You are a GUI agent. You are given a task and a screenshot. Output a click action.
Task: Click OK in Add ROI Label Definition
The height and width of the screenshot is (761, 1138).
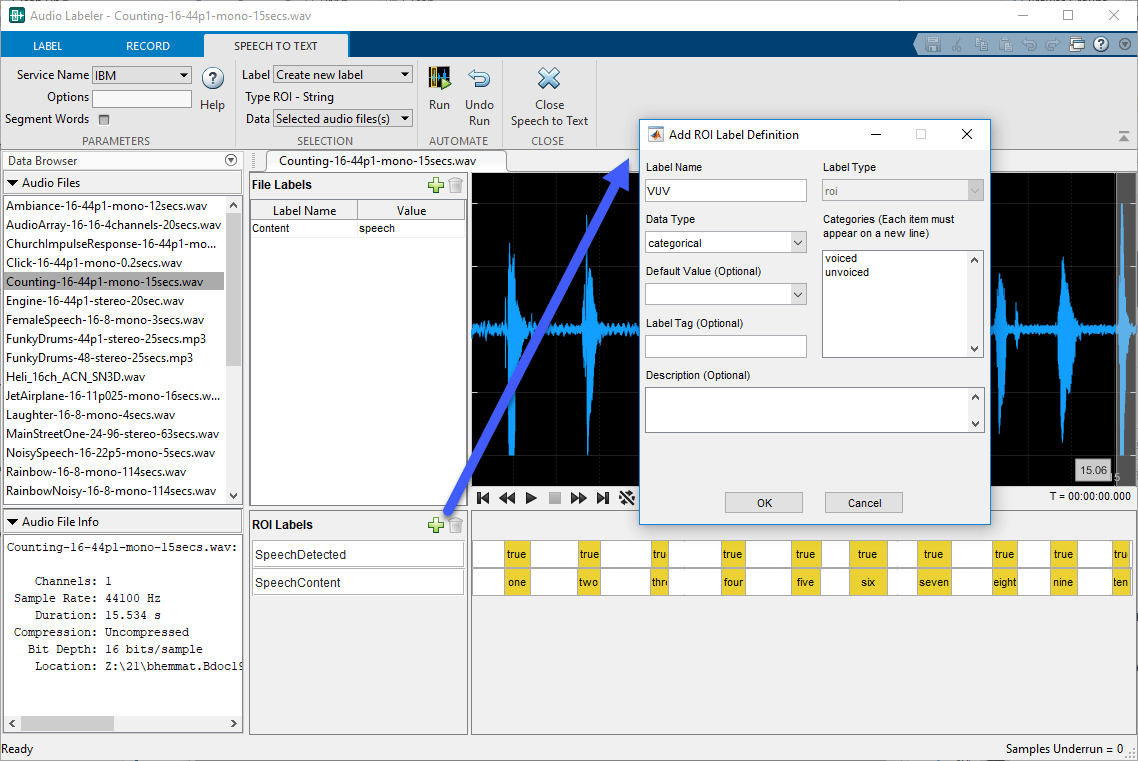pos(764,503)
